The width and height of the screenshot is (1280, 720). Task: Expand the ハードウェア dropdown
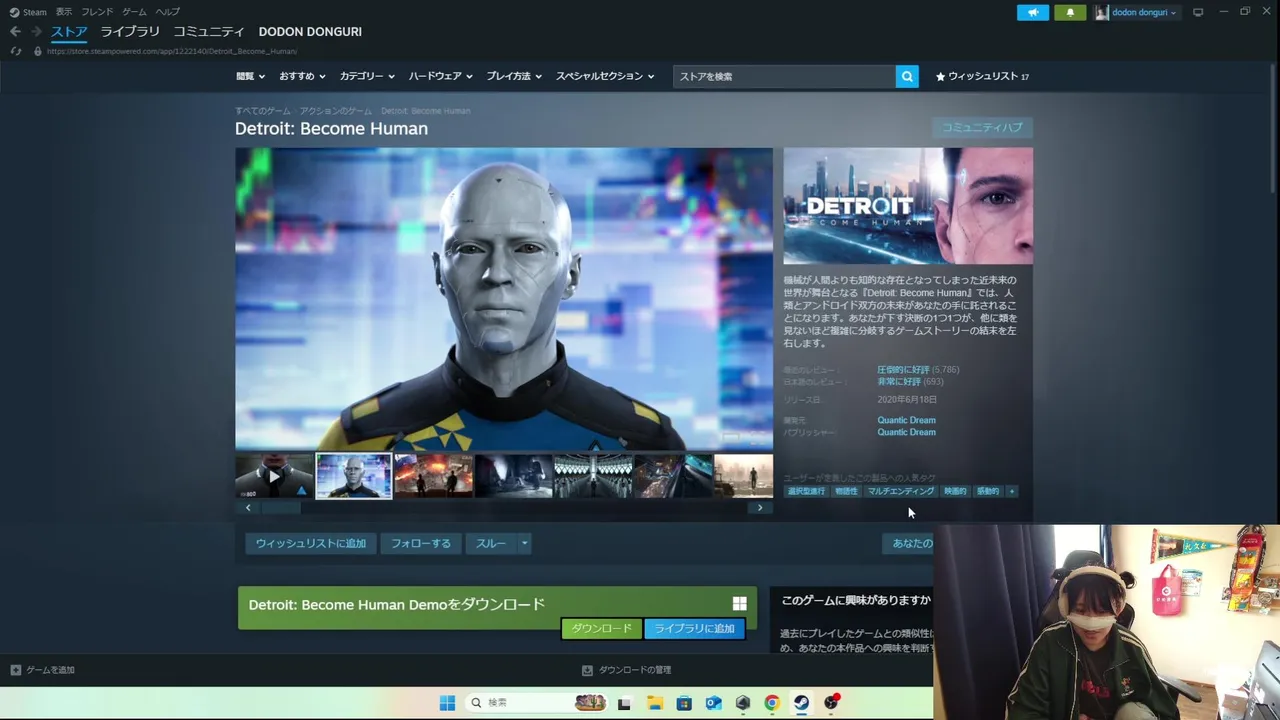(x=440, y=76)
